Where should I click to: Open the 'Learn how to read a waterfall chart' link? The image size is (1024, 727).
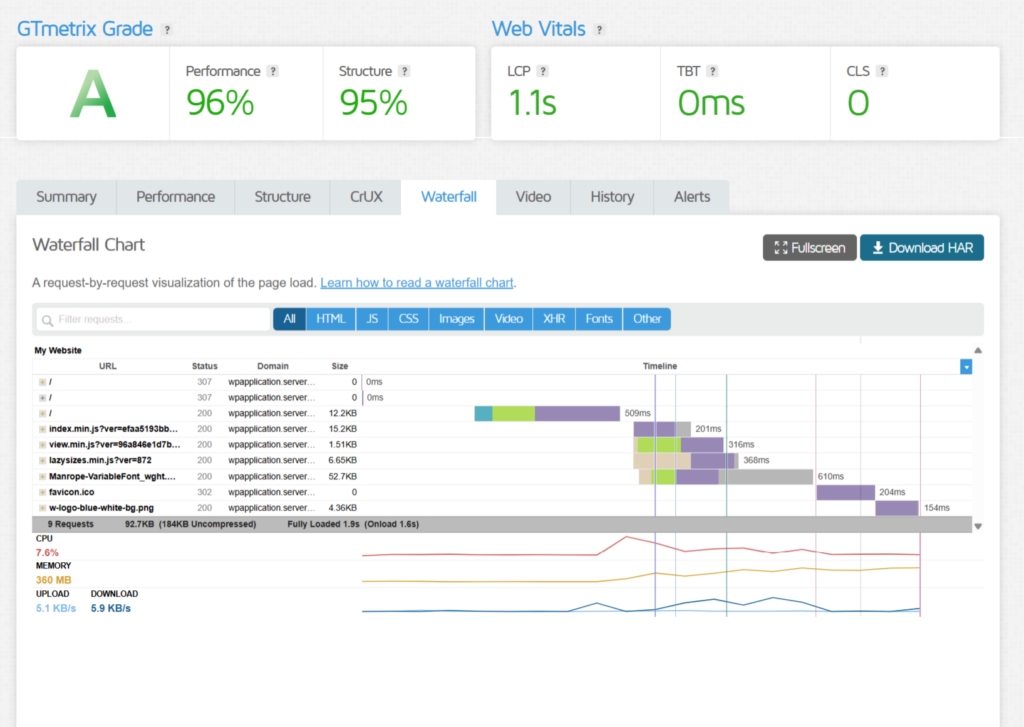click(417, 283)
